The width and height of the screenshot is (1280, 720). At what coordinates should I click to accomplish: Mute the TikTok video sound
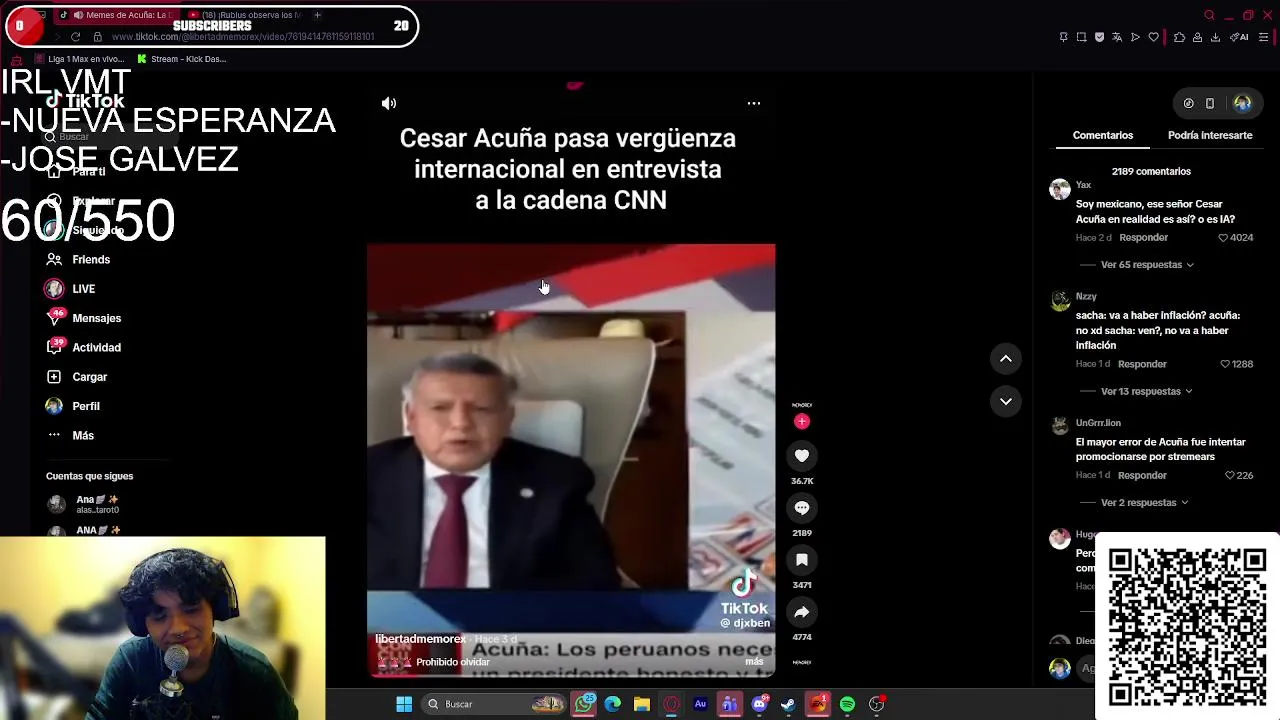(389, 103)
